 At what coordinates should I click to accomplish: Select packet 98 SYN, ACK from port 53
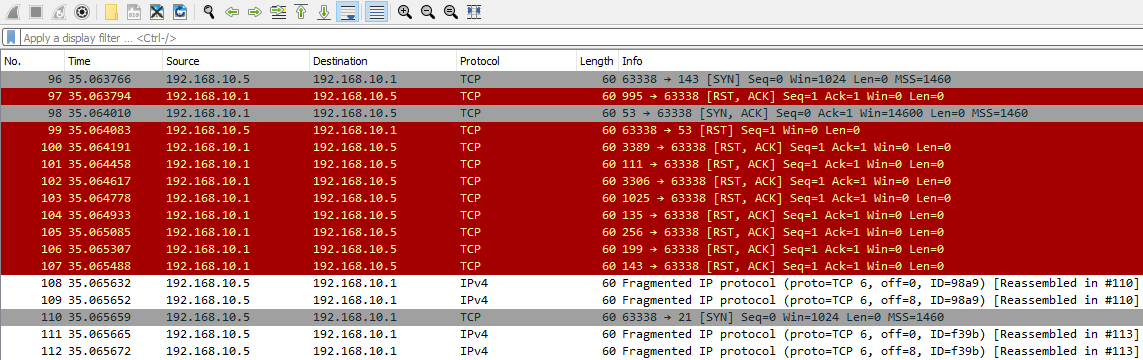coord(572,113)
